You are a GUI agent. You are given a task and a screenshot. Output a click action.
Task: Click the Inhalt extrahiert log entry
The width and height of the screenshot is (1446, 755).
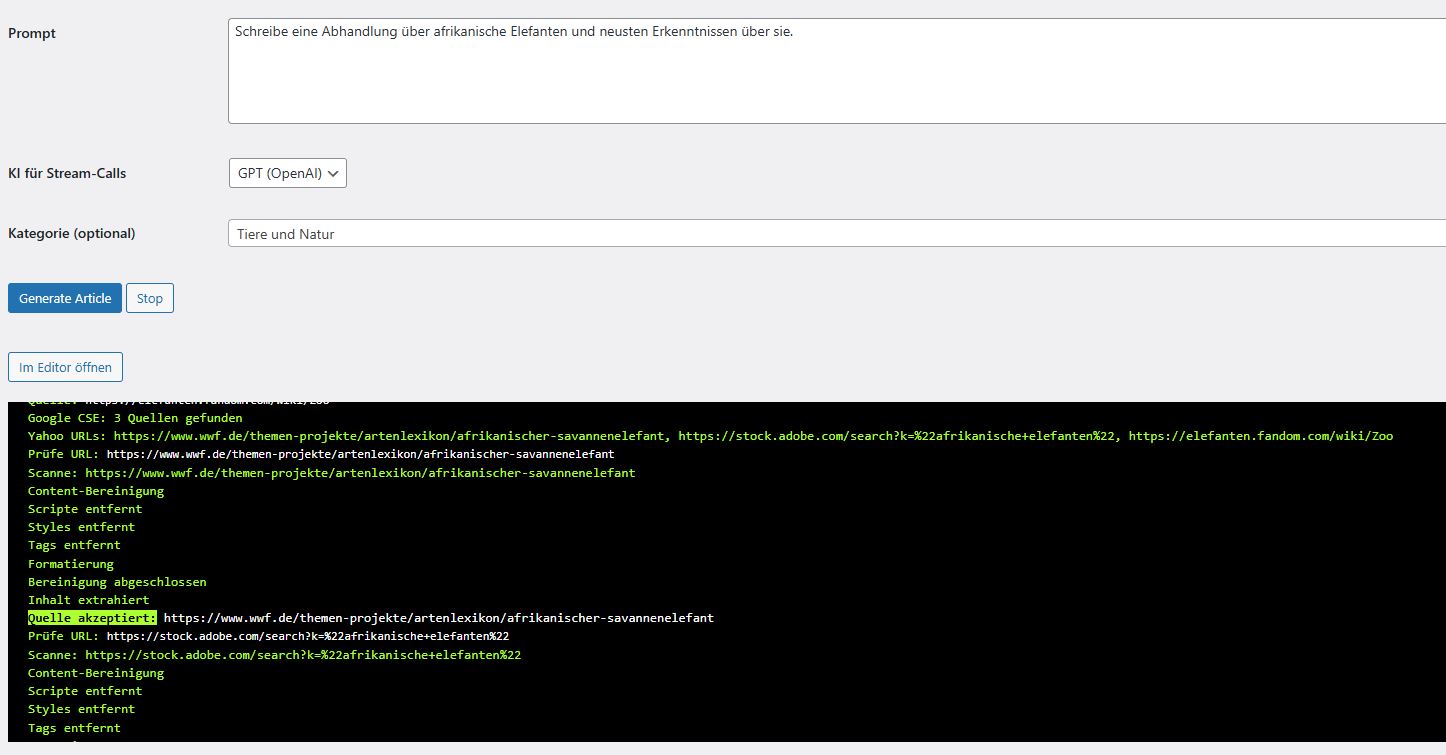click(x=88, y=600)
